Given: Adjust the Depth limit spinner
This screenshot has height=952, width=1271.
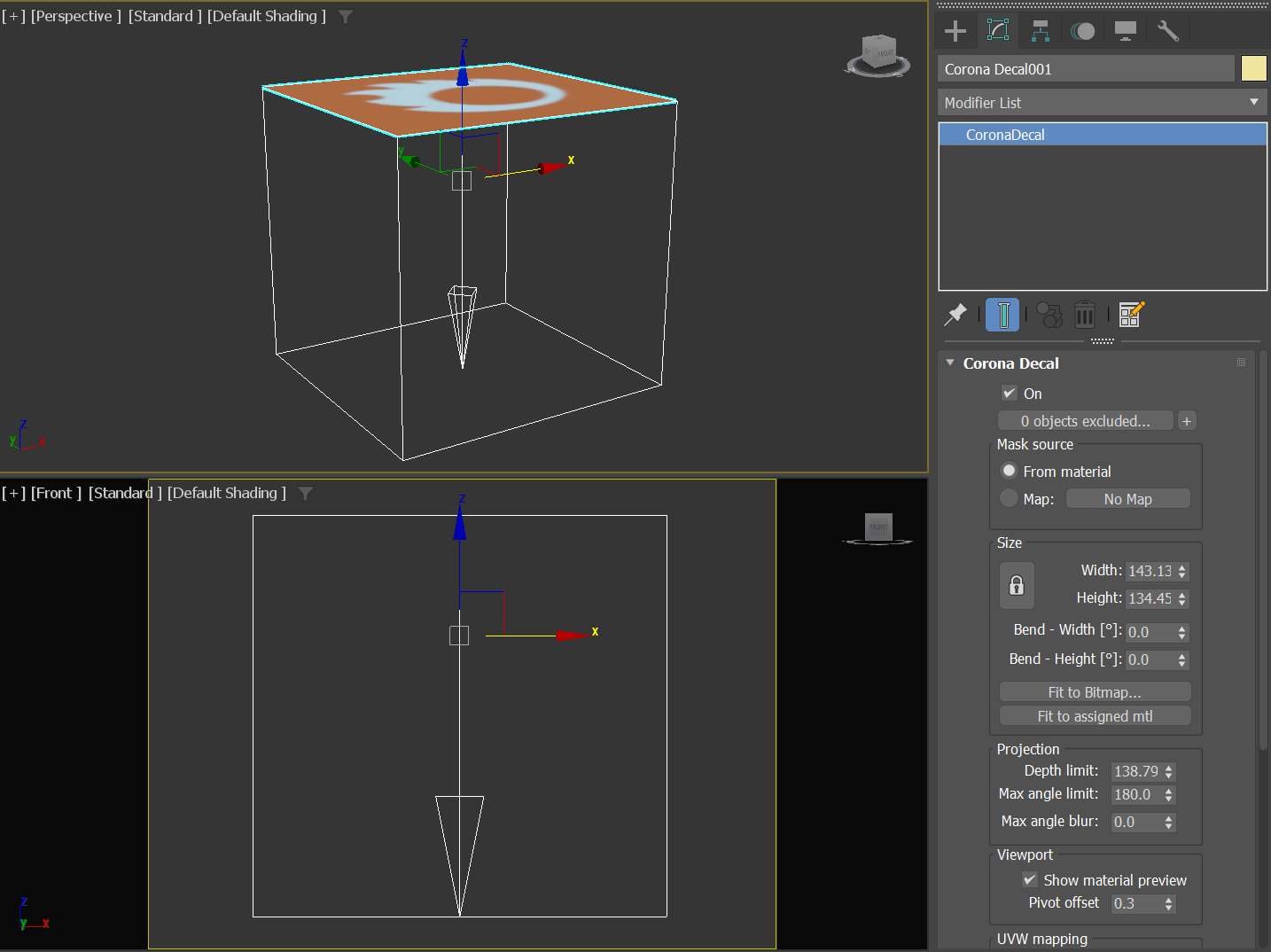Looking at the screenshot, I should pos(1169,772).
